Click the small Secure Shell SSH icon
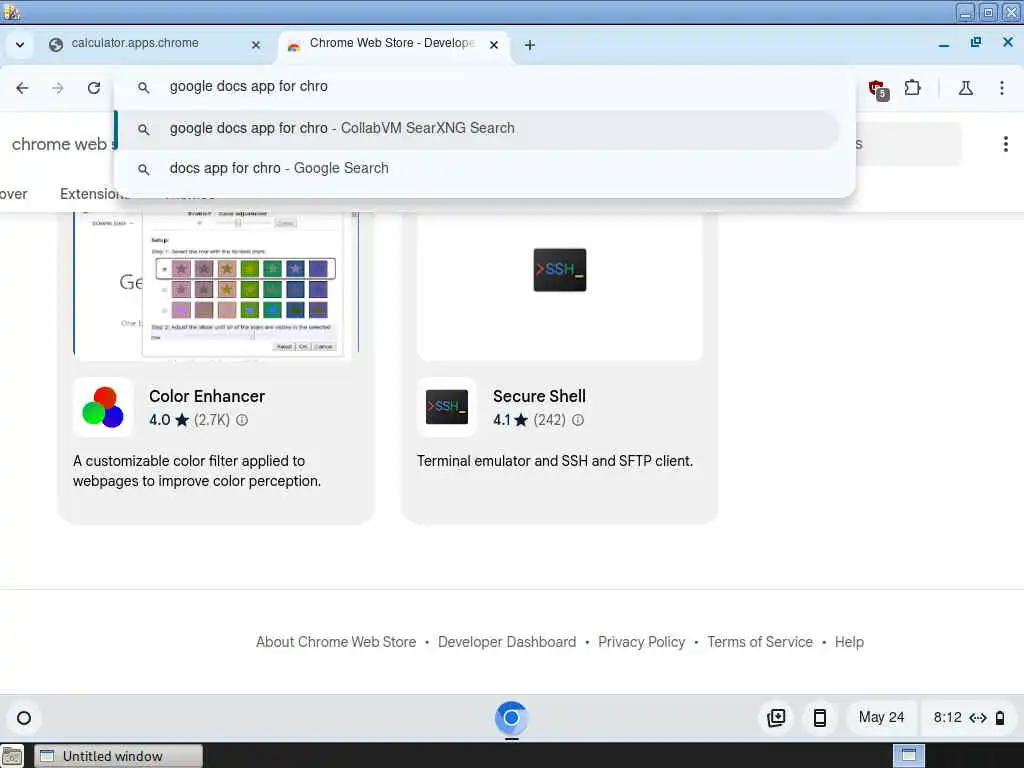The image size is (1024, 768). click(x=447, y=407)
